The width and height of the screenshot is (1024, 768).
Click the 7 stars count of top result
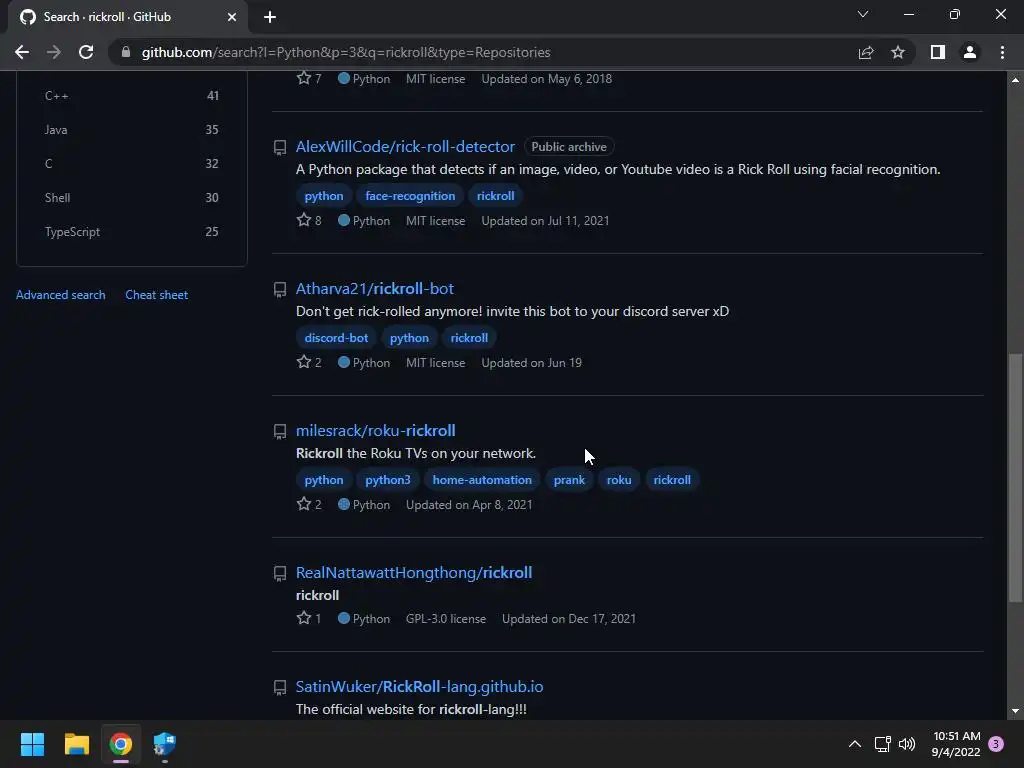click(x=309, y=78)
